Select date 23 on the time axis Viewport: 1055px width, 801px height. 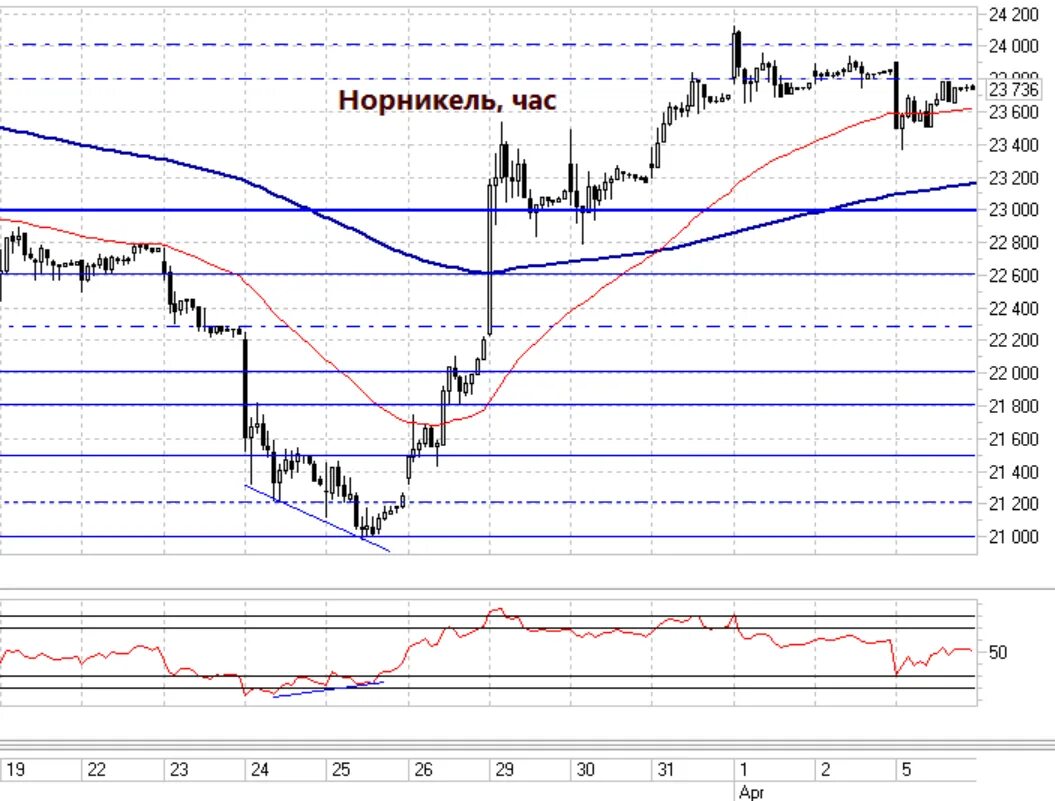pos(179,769)
